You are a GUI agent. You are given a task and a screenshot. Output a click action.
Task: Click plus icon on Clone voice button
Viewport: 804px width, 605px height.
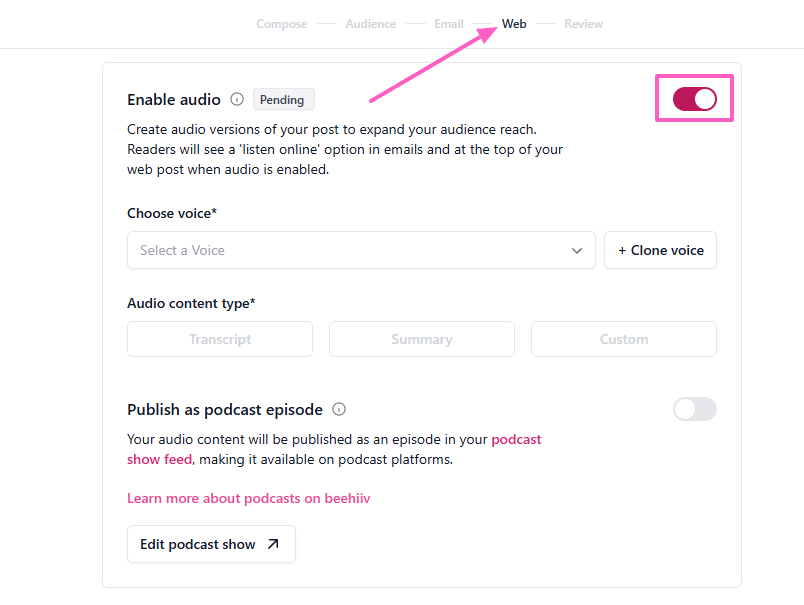coord(622,251)
